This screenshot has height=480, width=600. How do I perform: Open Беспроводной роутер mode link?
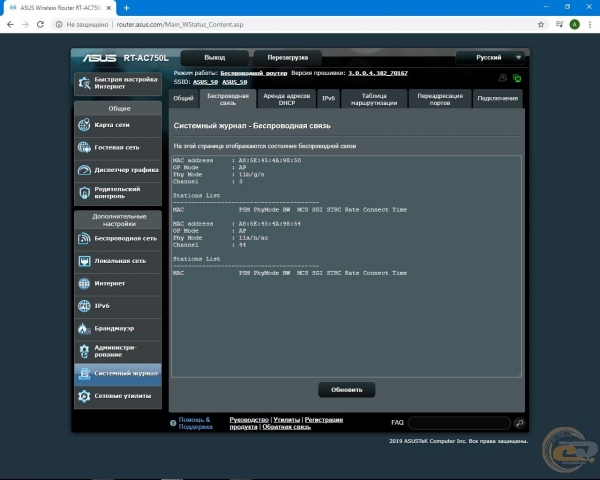pyautogui.click(x=254, y=73)
